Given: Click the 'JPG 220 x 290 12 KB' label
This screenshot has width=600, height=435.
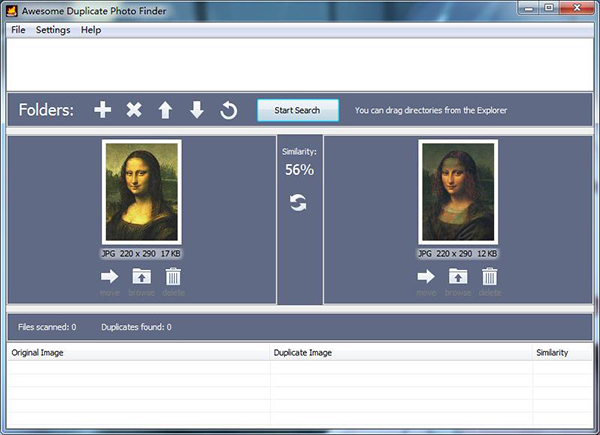Looking at the screenshot, I should (x=458, y=253).
